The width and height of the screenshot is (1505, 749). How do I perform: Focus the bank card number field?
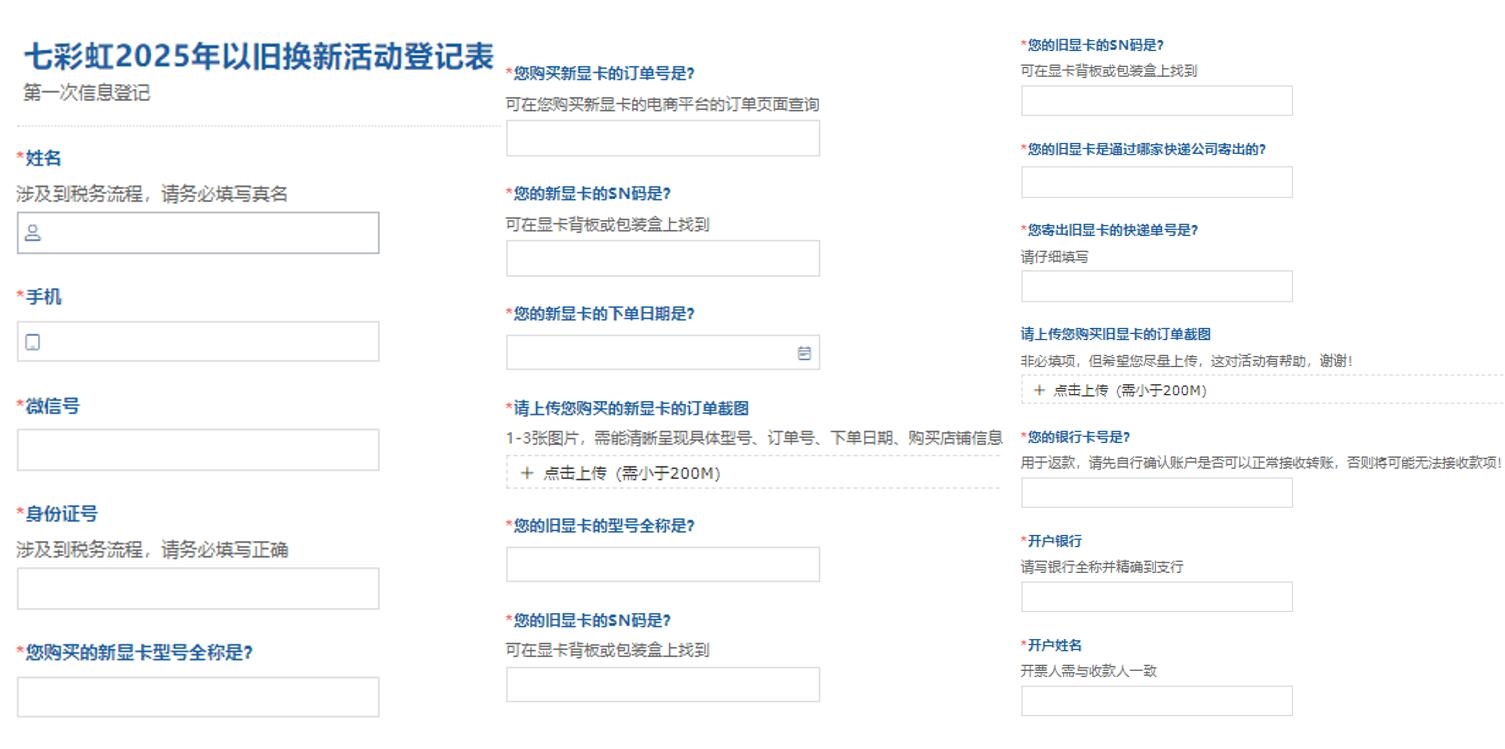click(1156, 493)
